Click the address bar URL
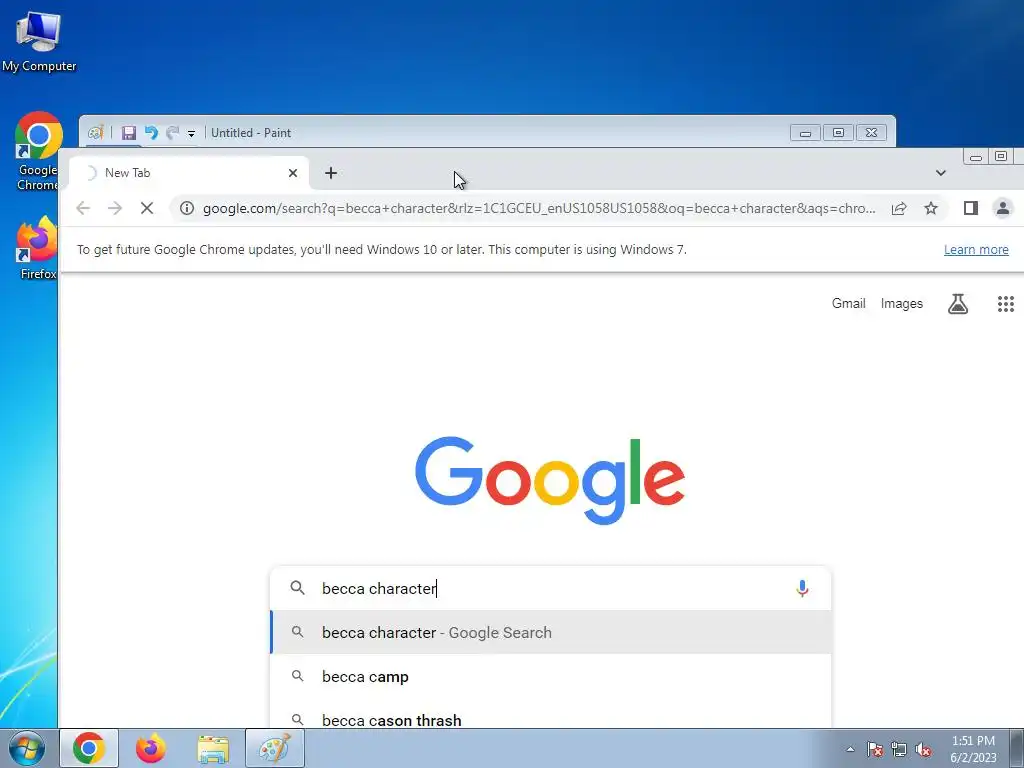The image size is (1024, 768). pos(539,208)
